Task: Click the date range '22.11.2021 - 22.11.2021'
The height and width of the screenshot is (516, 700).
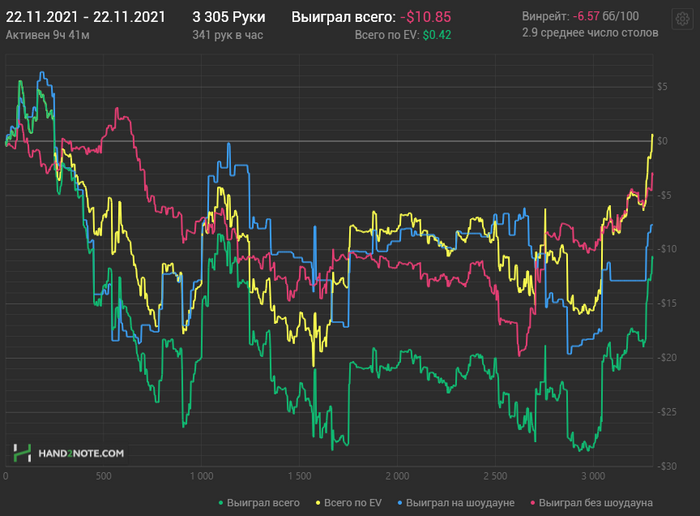Action: pos(85,17)
